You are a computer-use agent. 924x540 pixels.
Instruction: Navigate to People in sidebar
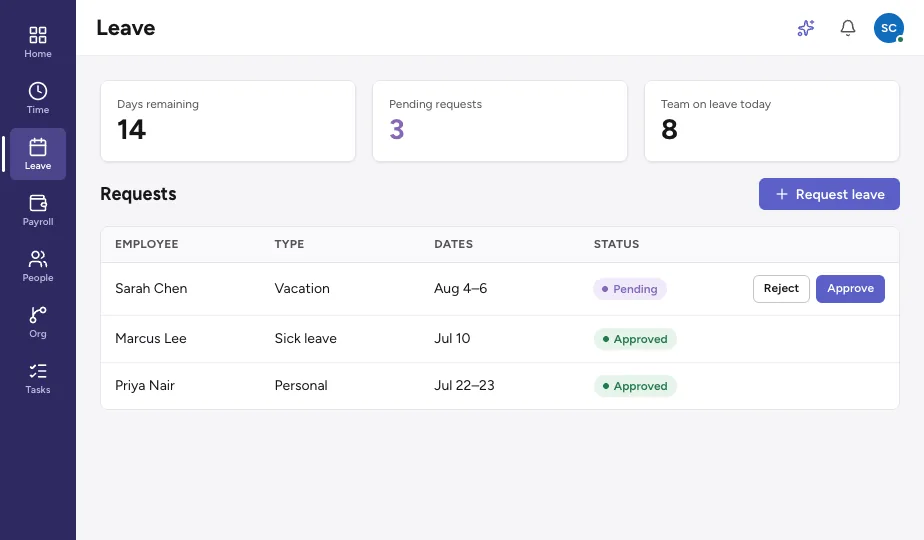click(x=38, y=266)
